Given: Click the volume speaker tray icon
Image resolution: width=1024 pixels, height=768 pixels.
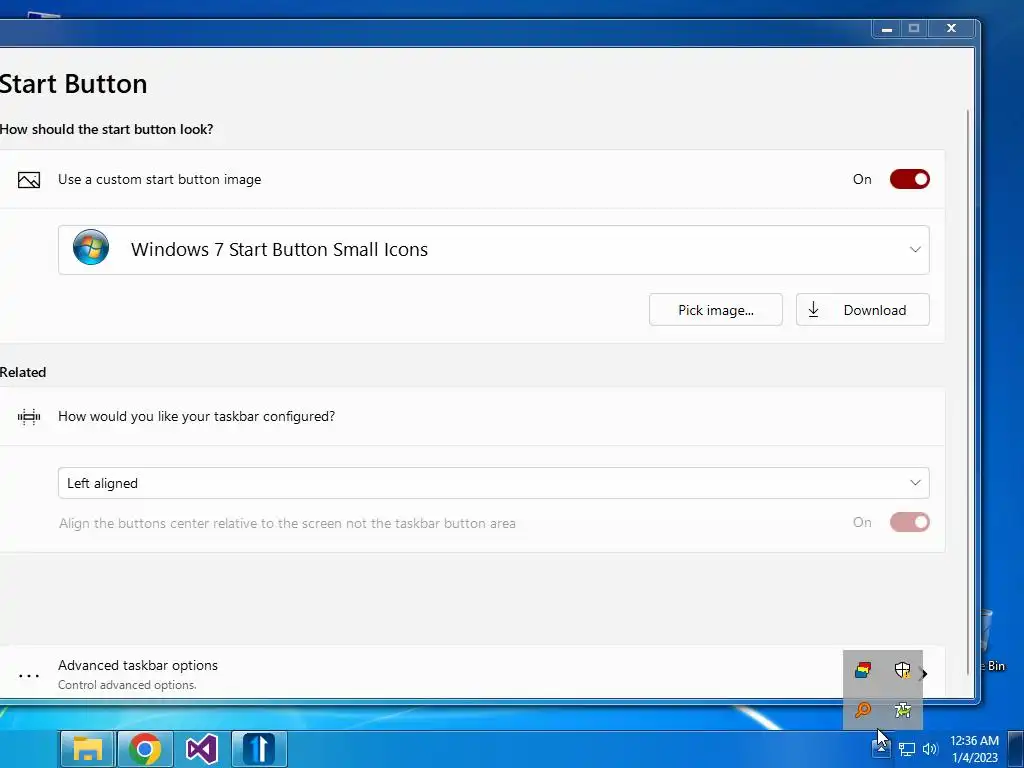Looking at the screenshot, I should coord(930,749).
